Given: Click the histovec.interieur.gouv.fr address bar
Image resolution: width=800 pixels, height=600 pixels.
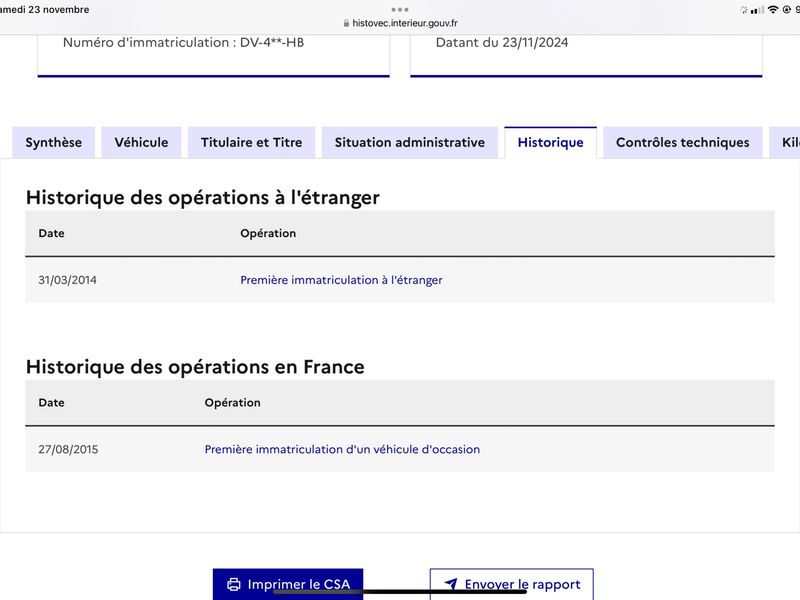Looking at the screenshot, I should [400, 23].
